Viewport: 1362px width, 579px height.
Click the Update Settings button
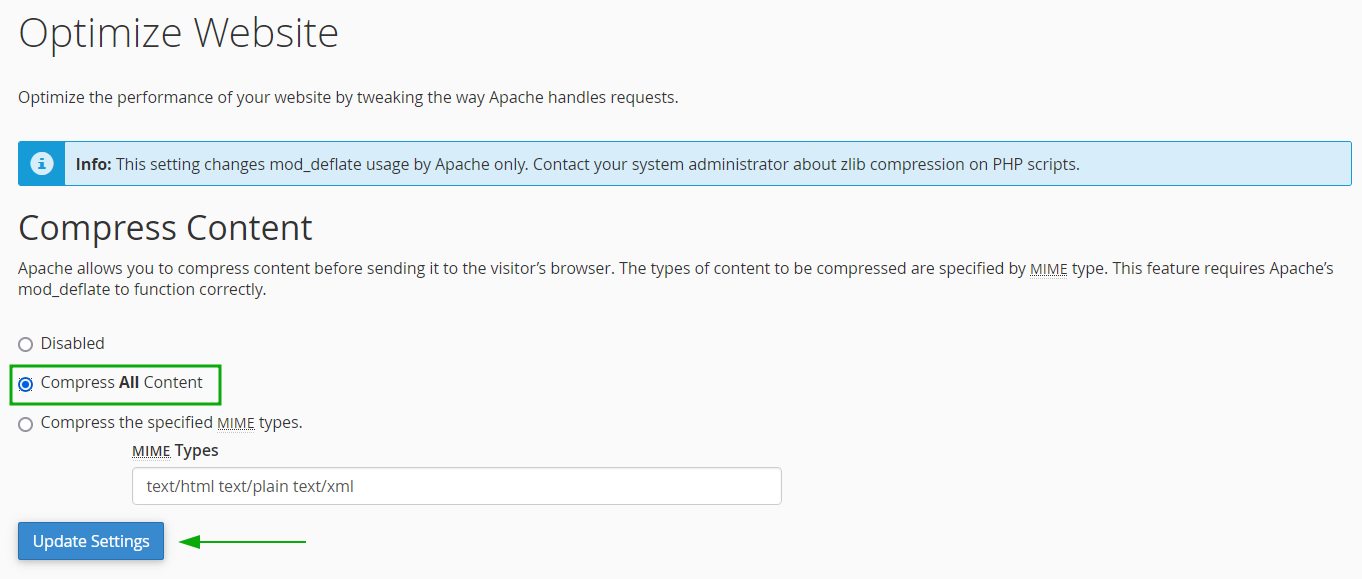click(91, 541)
